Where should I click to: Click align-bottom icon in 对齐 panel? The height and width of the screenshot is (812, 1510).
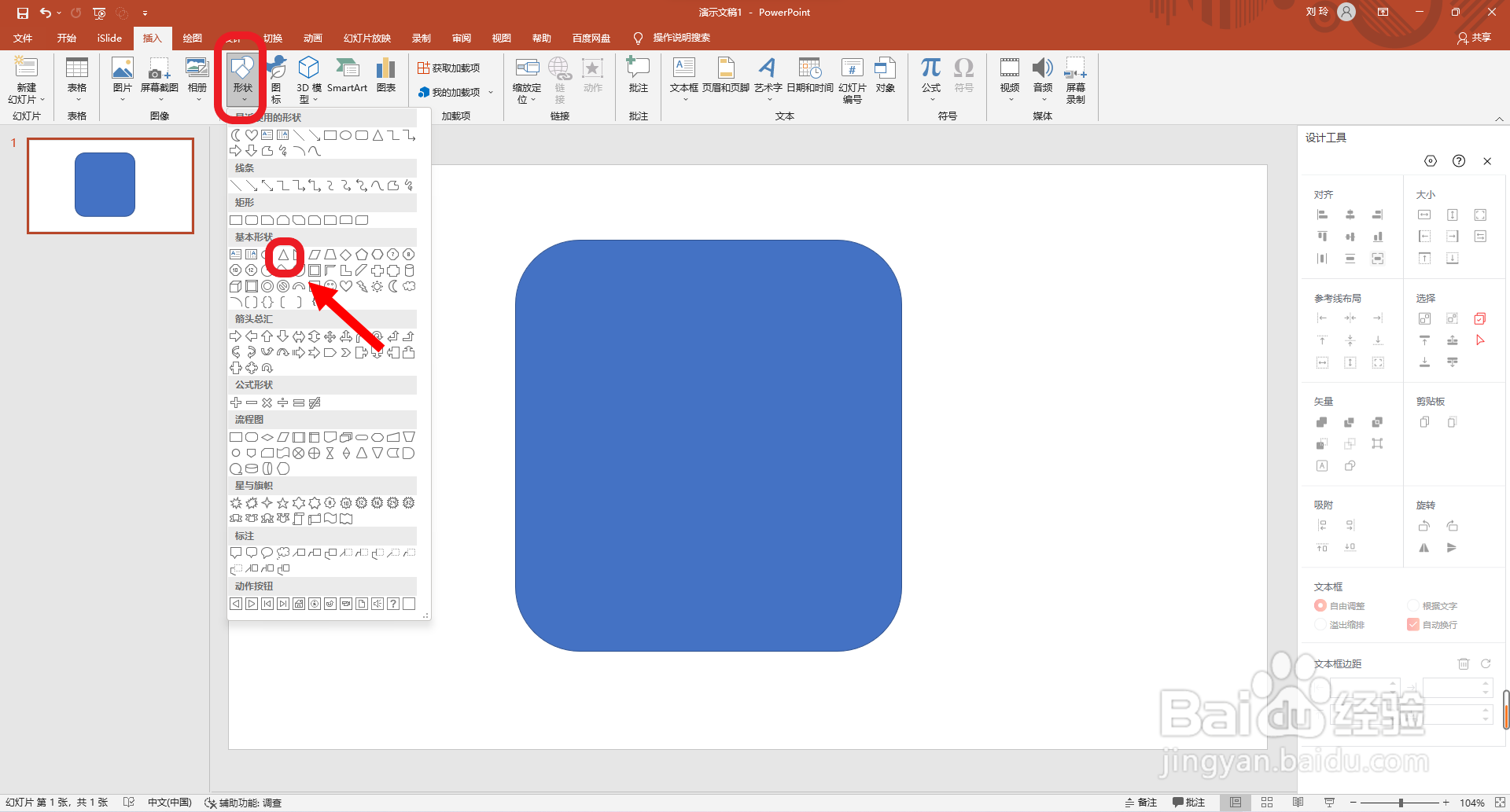click(1378, 237)
